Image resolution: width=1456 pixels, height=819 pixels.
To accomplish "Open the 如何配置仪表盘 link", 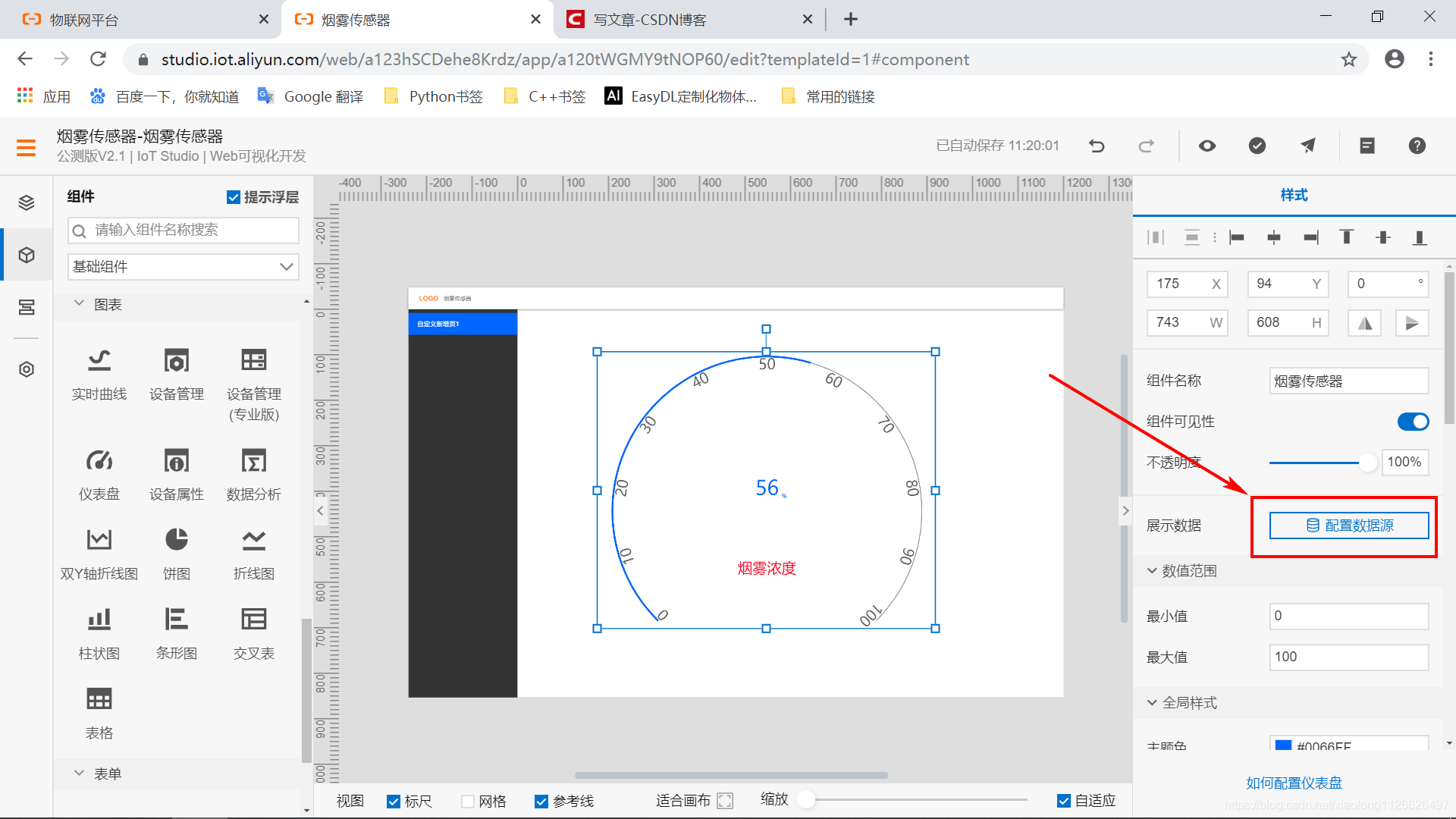I will click(1294, 783).
